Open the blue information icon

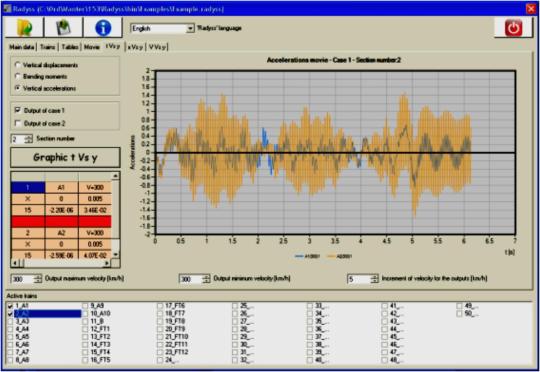103,28
